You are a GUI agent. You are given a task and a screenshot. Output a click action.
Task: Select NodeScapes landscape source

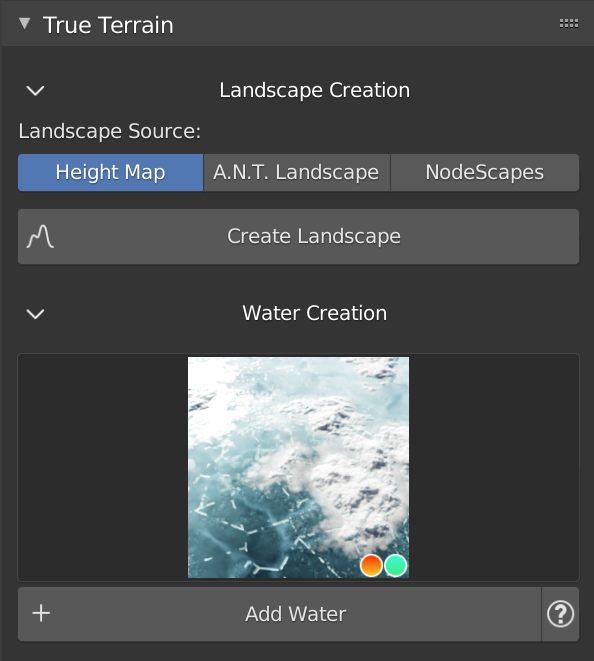(x=485, y=172)
